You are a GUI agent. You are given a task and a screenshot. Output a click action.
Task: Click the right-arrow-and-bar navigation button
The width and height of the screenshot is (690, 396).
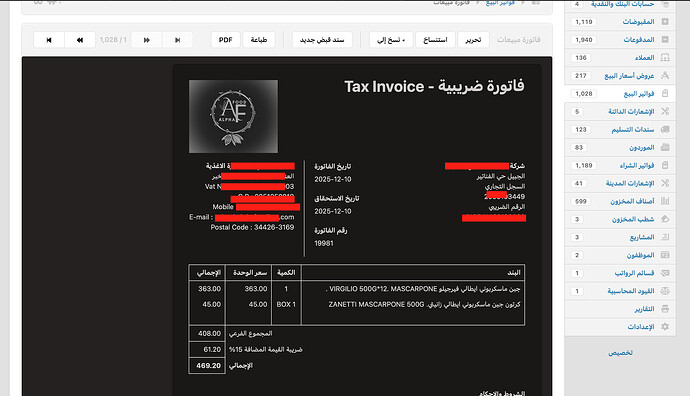(x=177, y=40)
